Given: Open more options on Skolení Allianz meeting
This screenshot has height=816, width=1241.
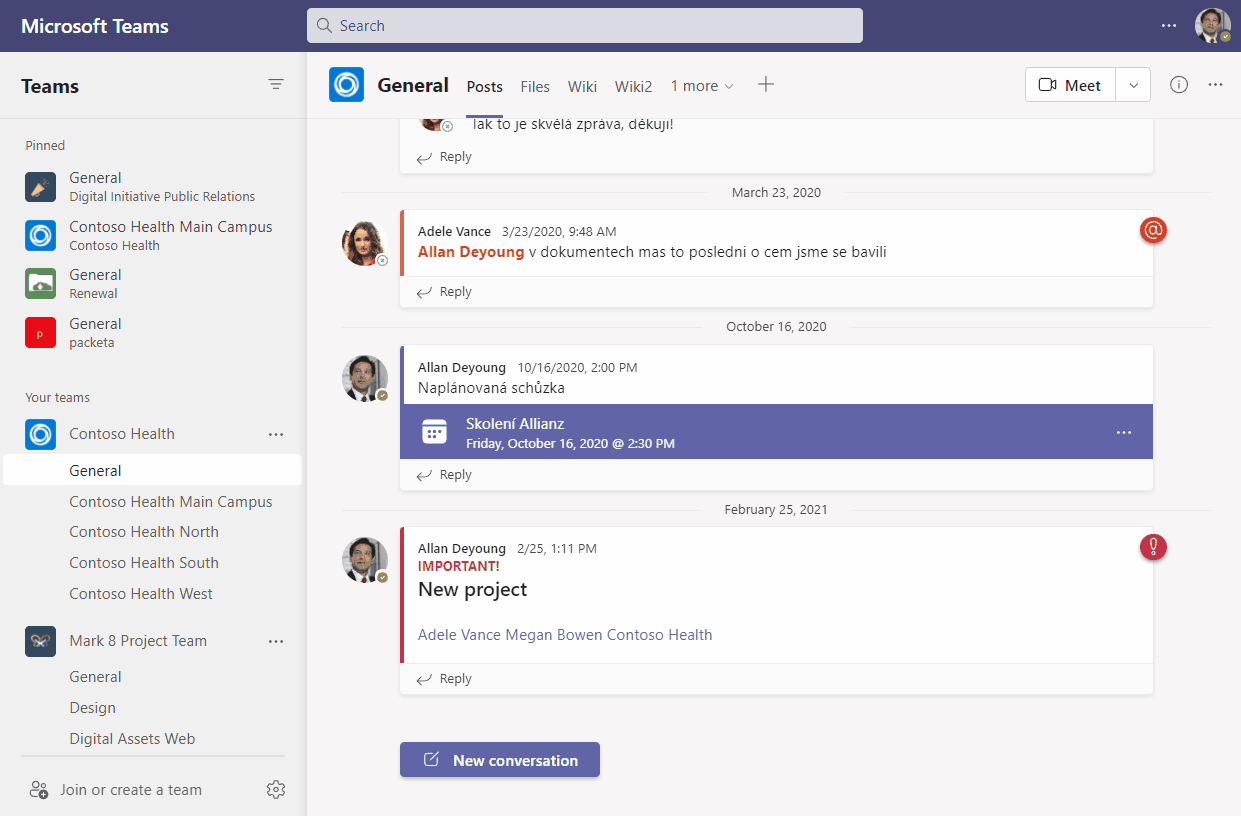Looking at the screenshot, I should point(1124,432).
